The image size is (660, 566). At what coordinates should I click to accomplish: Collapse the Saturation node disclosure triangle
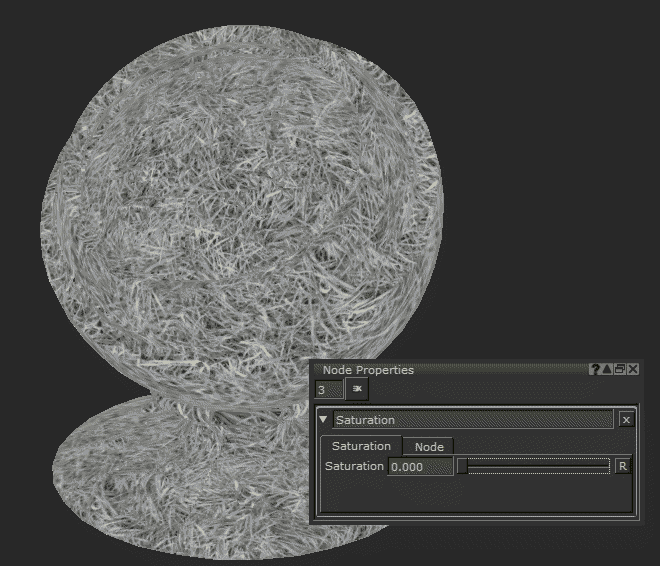(323, 420)
